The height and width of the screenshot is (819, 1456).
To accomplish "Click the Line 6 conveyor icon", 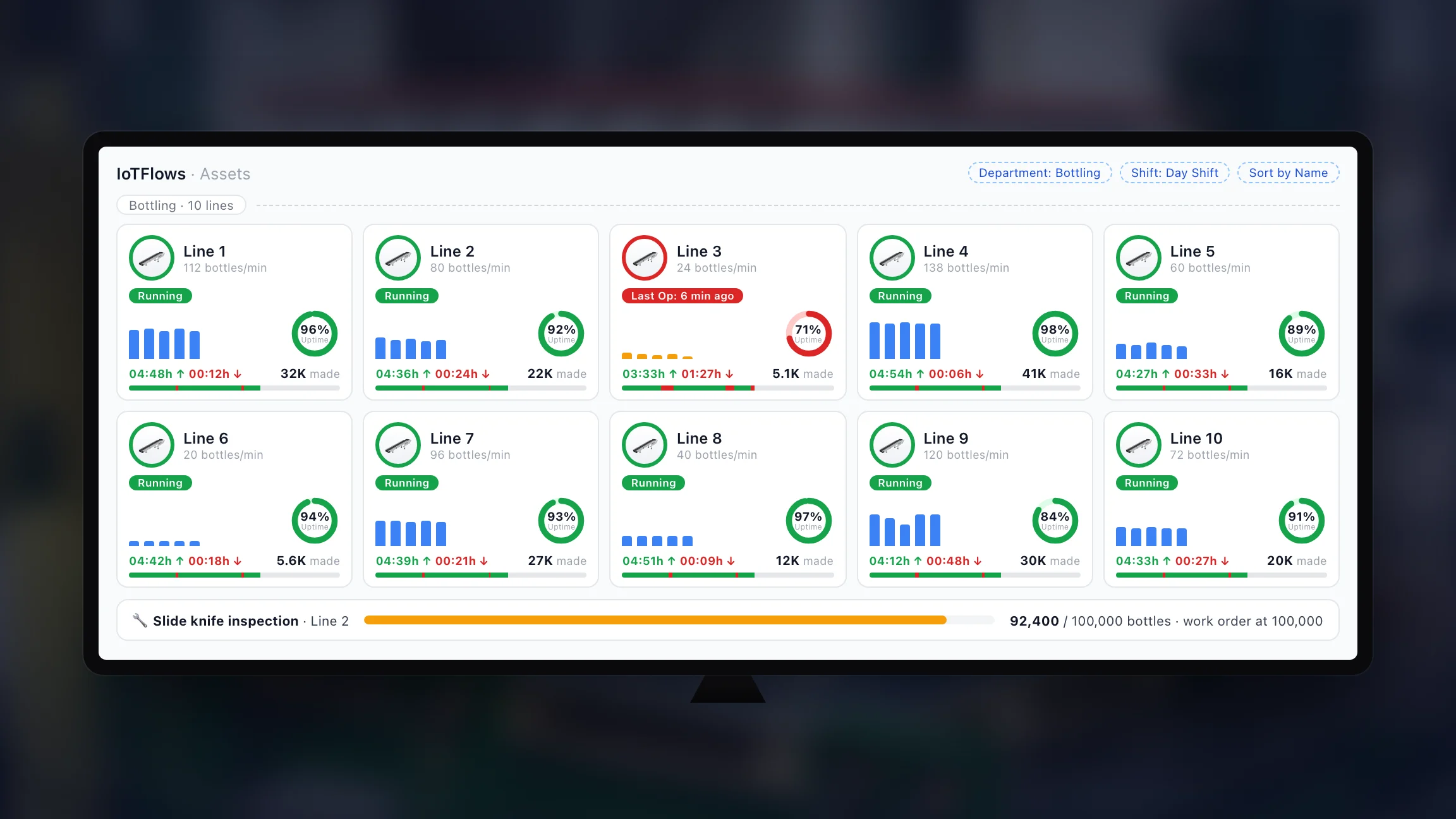I will [152, 445].
